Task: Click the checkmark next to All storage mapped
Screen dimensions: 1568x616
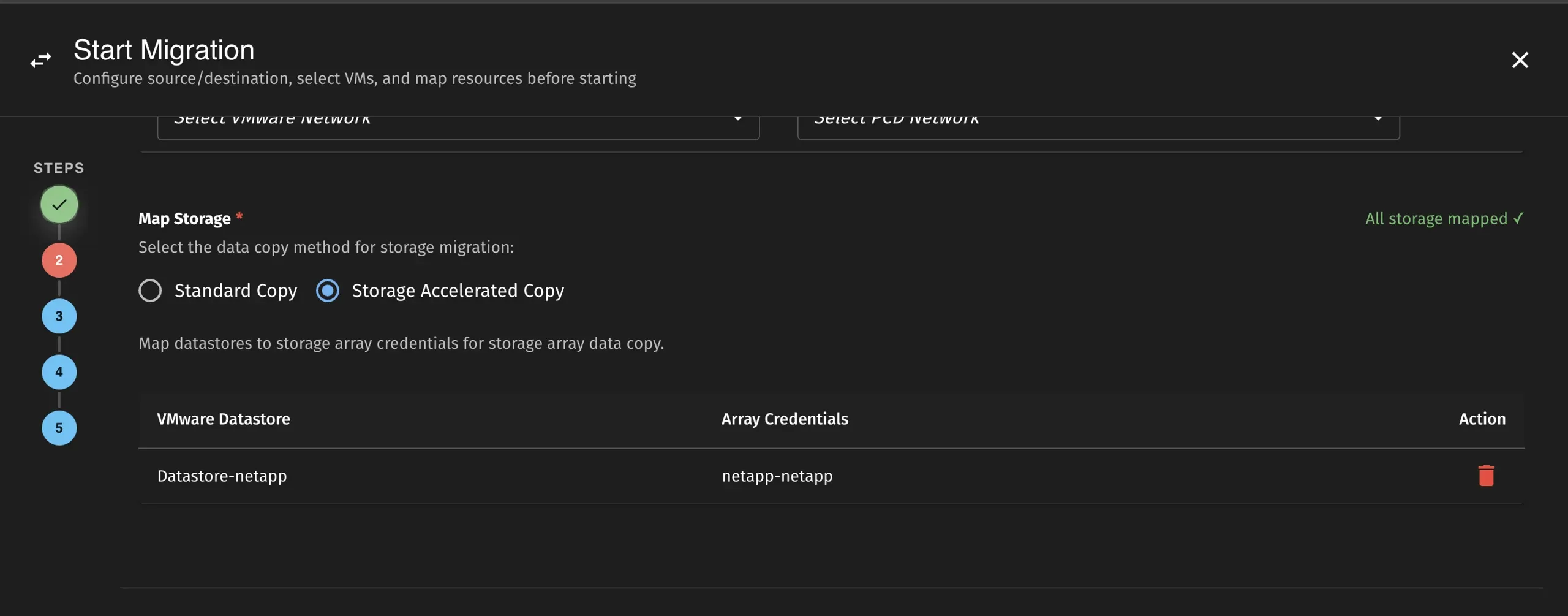Action: pos(1518,219)
